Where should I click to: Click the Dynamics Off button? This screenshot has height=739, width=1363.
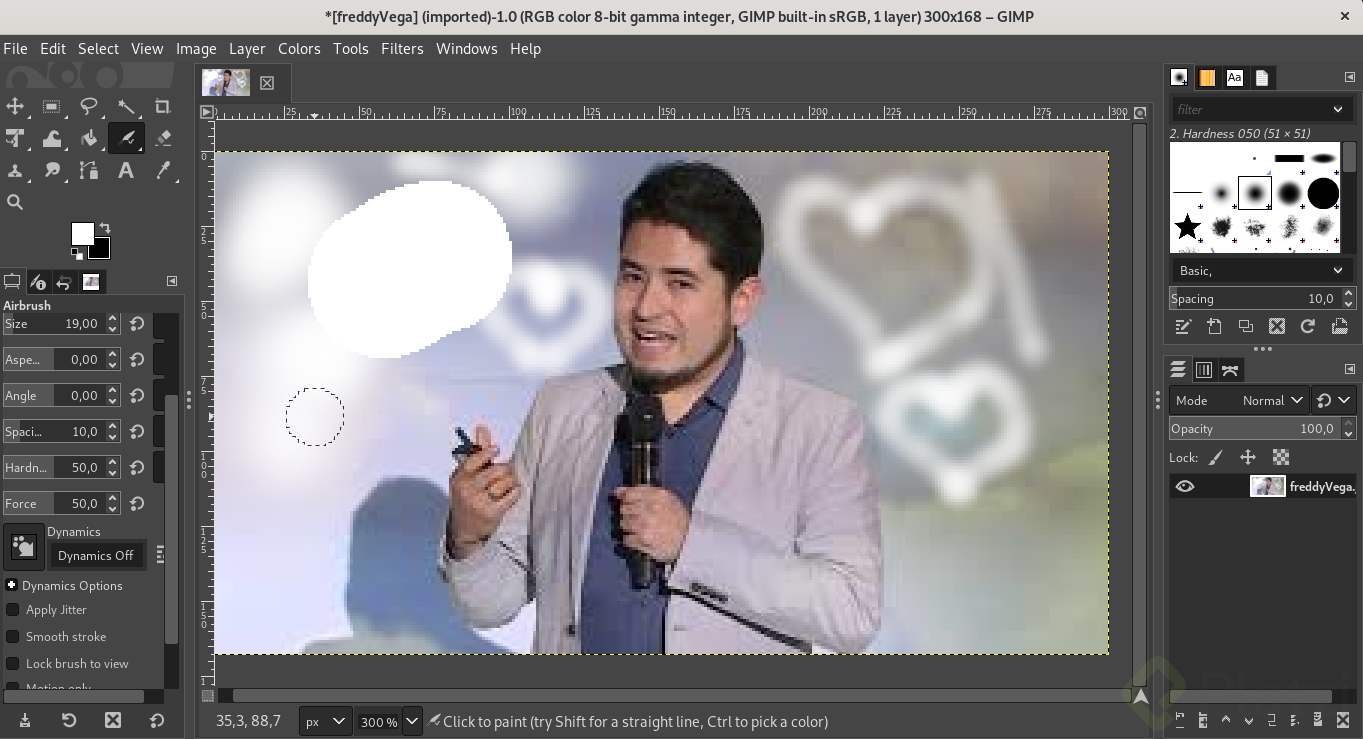96,555
